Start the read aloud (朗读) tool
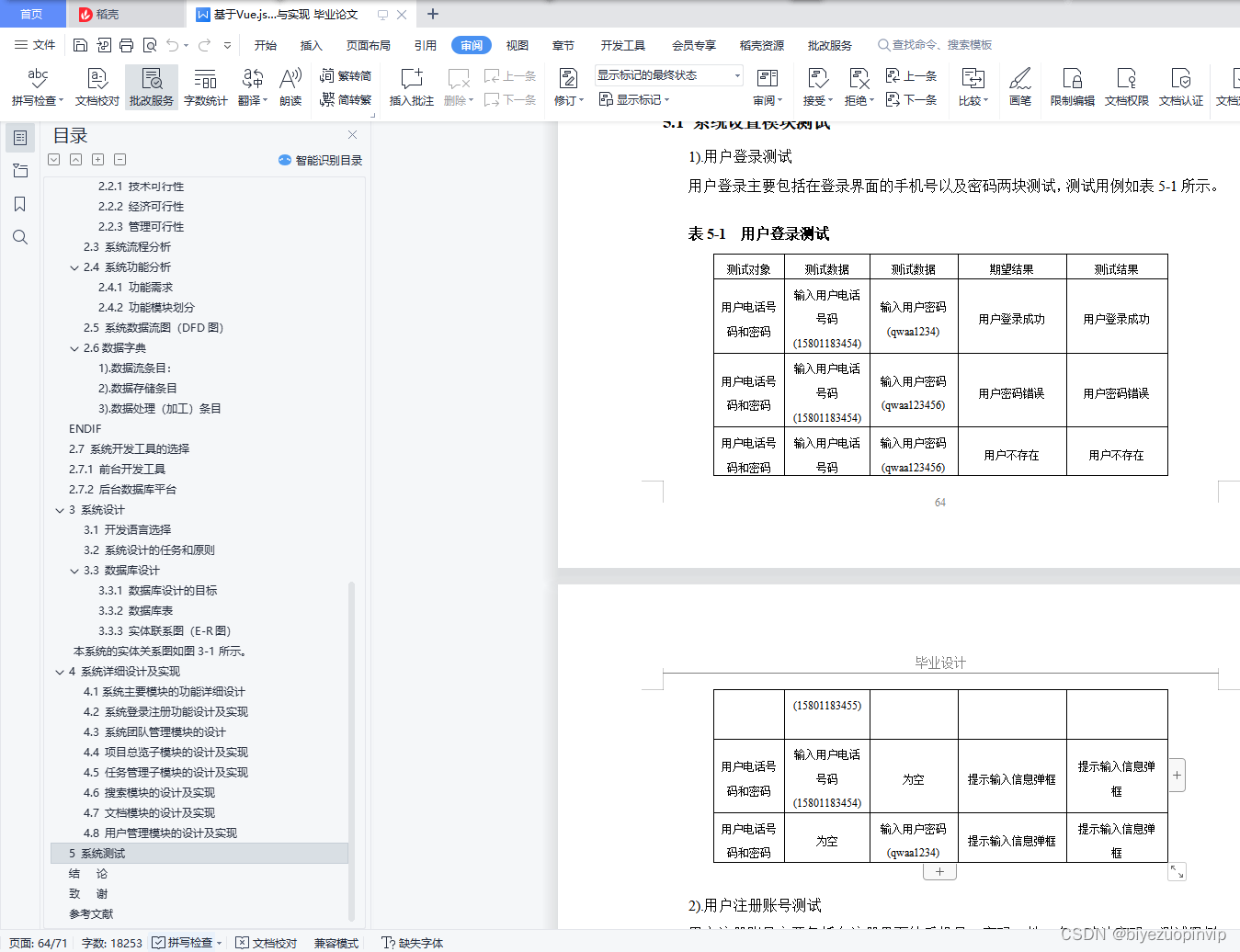The height and width of the screenshot is (952, 1240). pyautogui.click(x=290, y=87)
